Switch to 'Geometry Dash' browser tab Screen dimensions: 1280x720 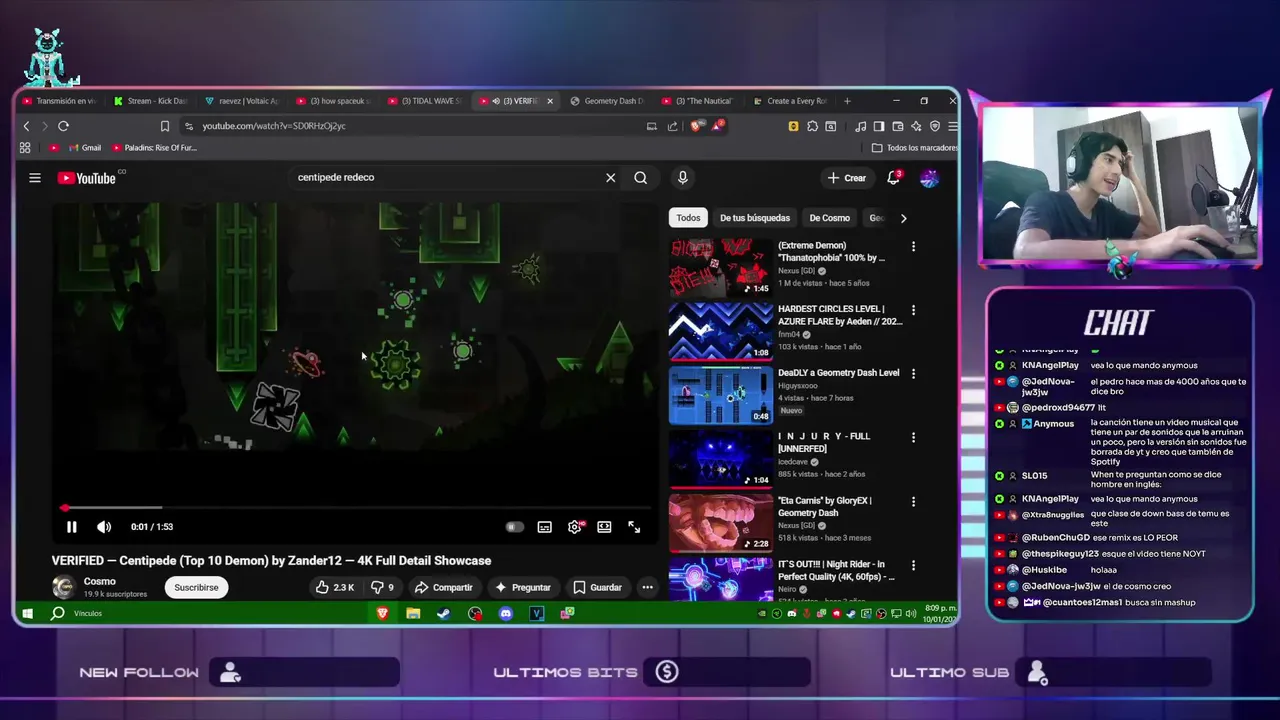608,101
